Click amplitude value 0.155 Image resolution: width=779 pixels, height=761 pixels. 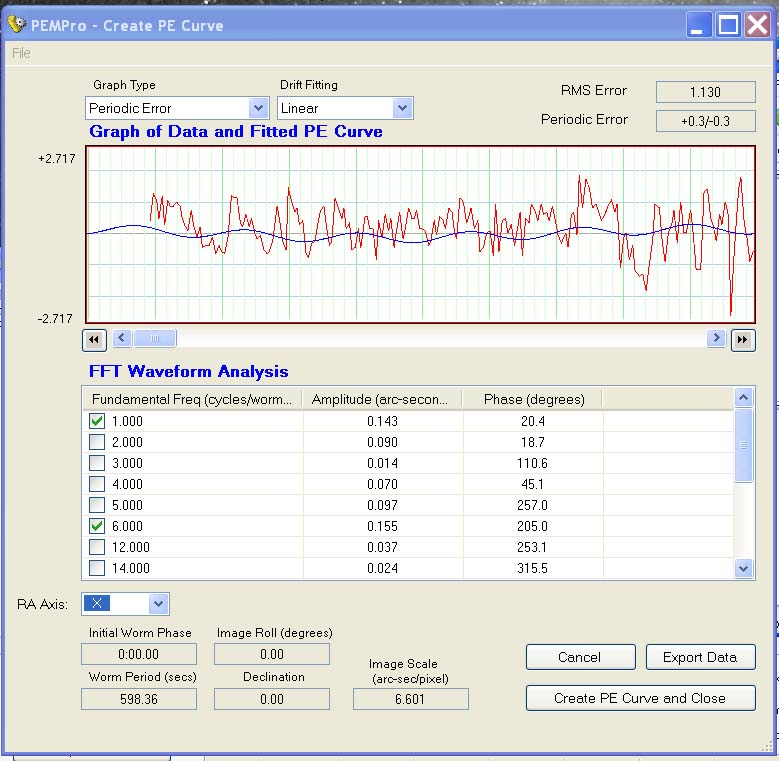[383, 526]
